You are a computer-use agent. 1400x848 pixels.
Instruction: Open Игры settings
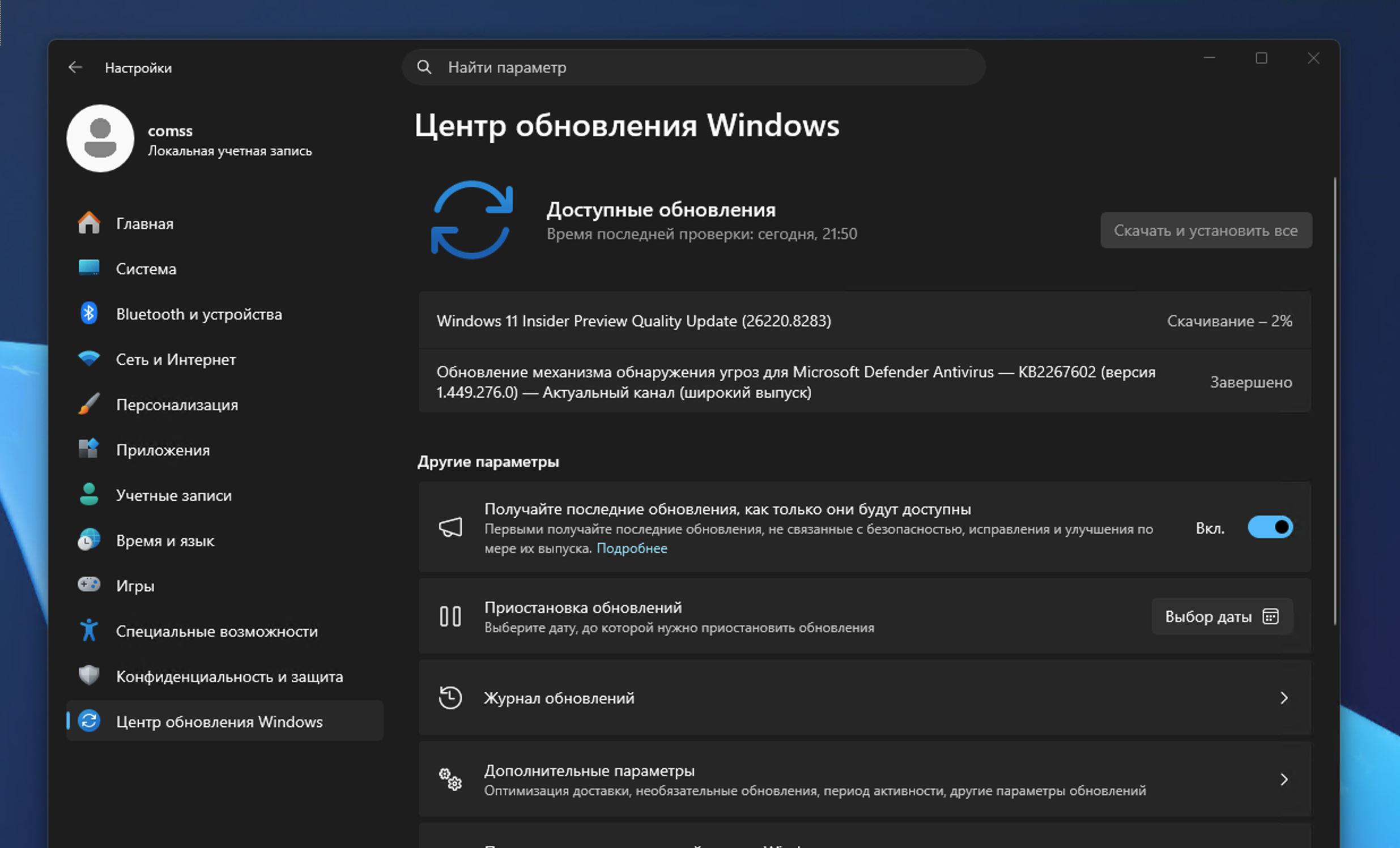point(225,585)
